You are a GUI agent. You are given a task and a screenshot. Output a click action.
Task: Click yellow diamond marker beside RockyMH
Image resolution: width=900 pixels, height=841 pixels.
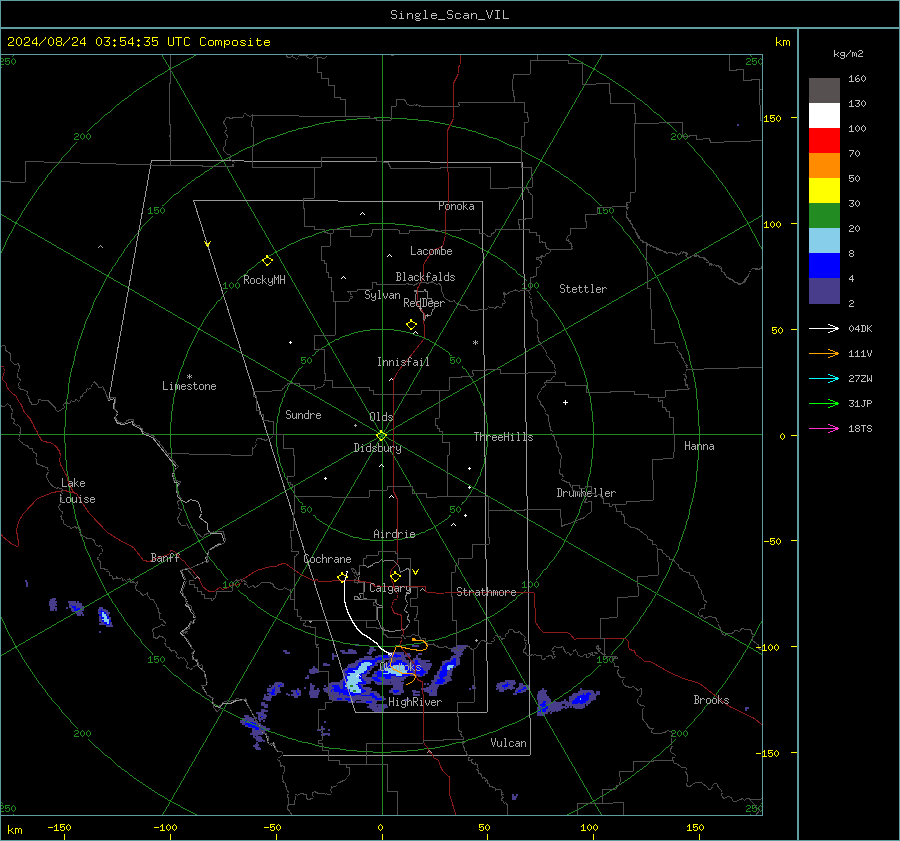tap(267, 261)
